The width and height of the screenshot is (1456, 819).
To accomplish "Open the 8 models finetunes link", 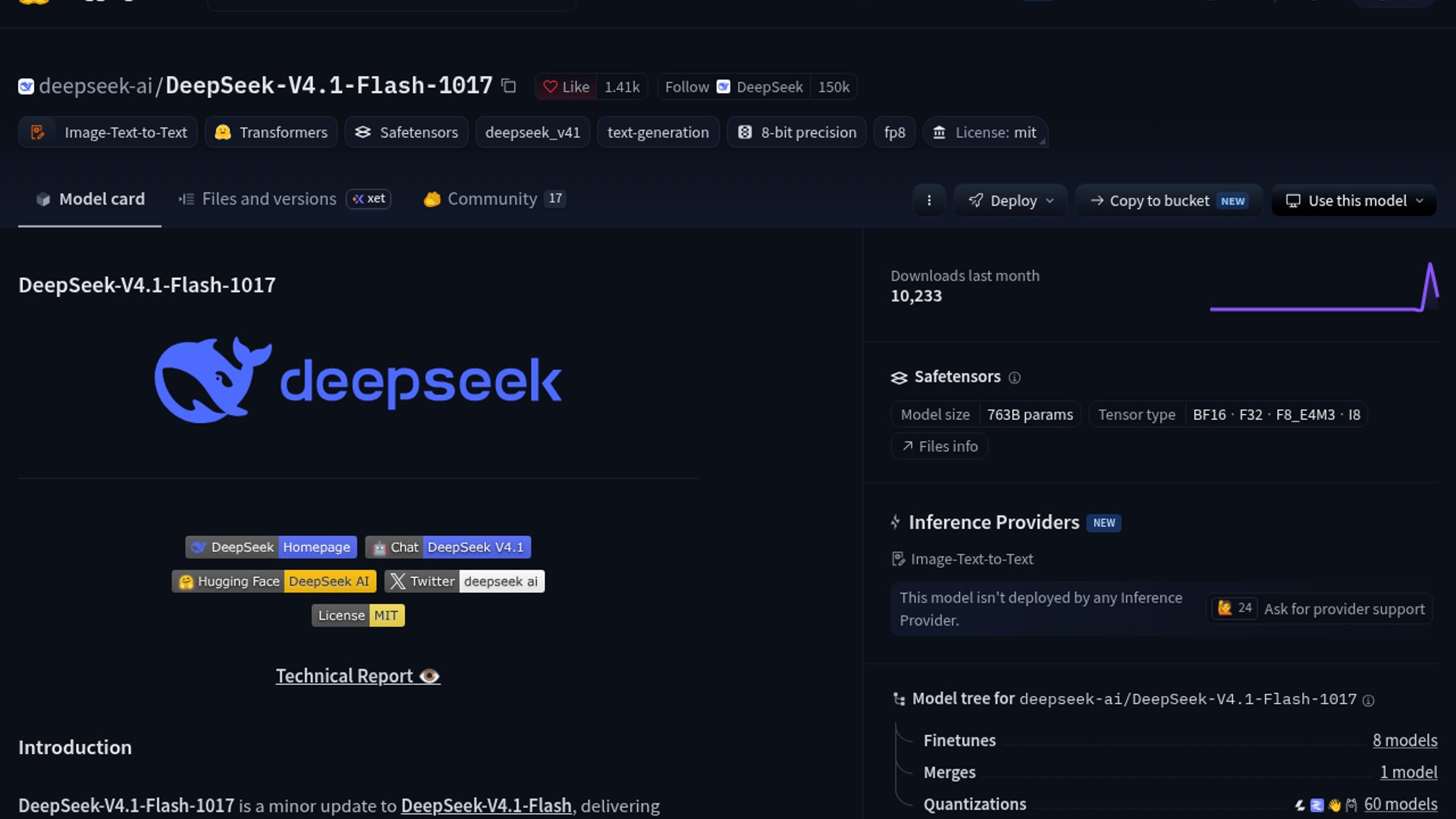I will click(x=1404, y=741).
